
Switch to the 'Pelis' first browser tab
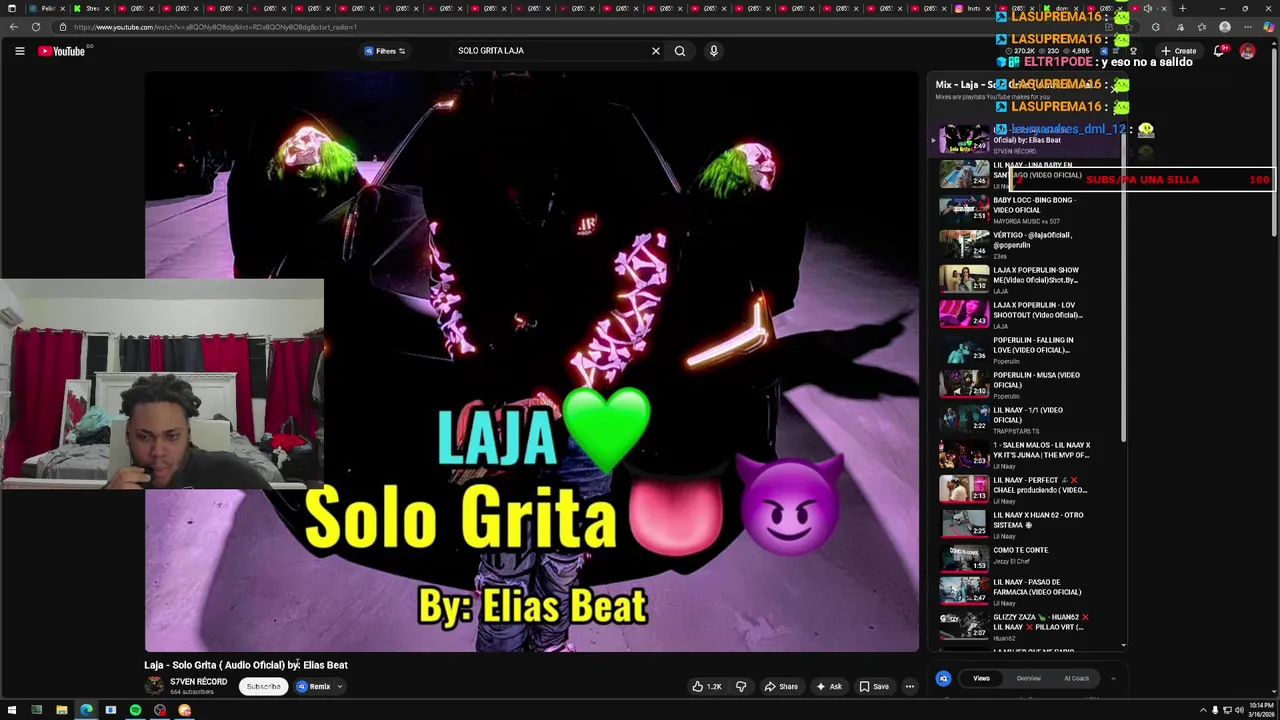(45, 9)
